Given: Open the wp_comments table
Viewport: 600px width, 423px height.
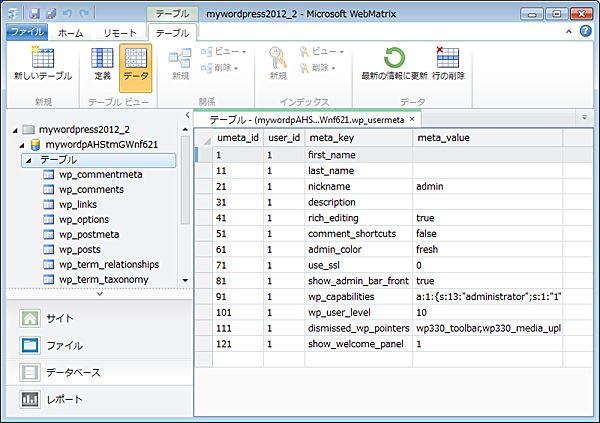Looking at the screenshot, I should pyautogui.click(x=91, y=189).
